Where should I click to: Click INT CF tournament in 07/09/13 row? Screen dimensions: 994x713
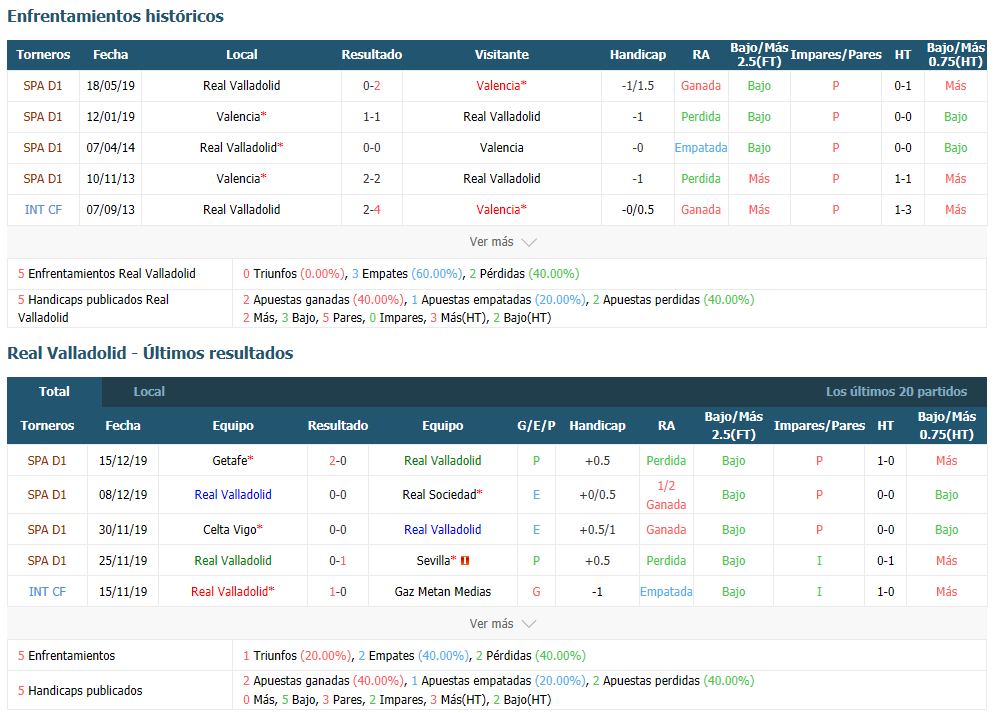[43, 210]
